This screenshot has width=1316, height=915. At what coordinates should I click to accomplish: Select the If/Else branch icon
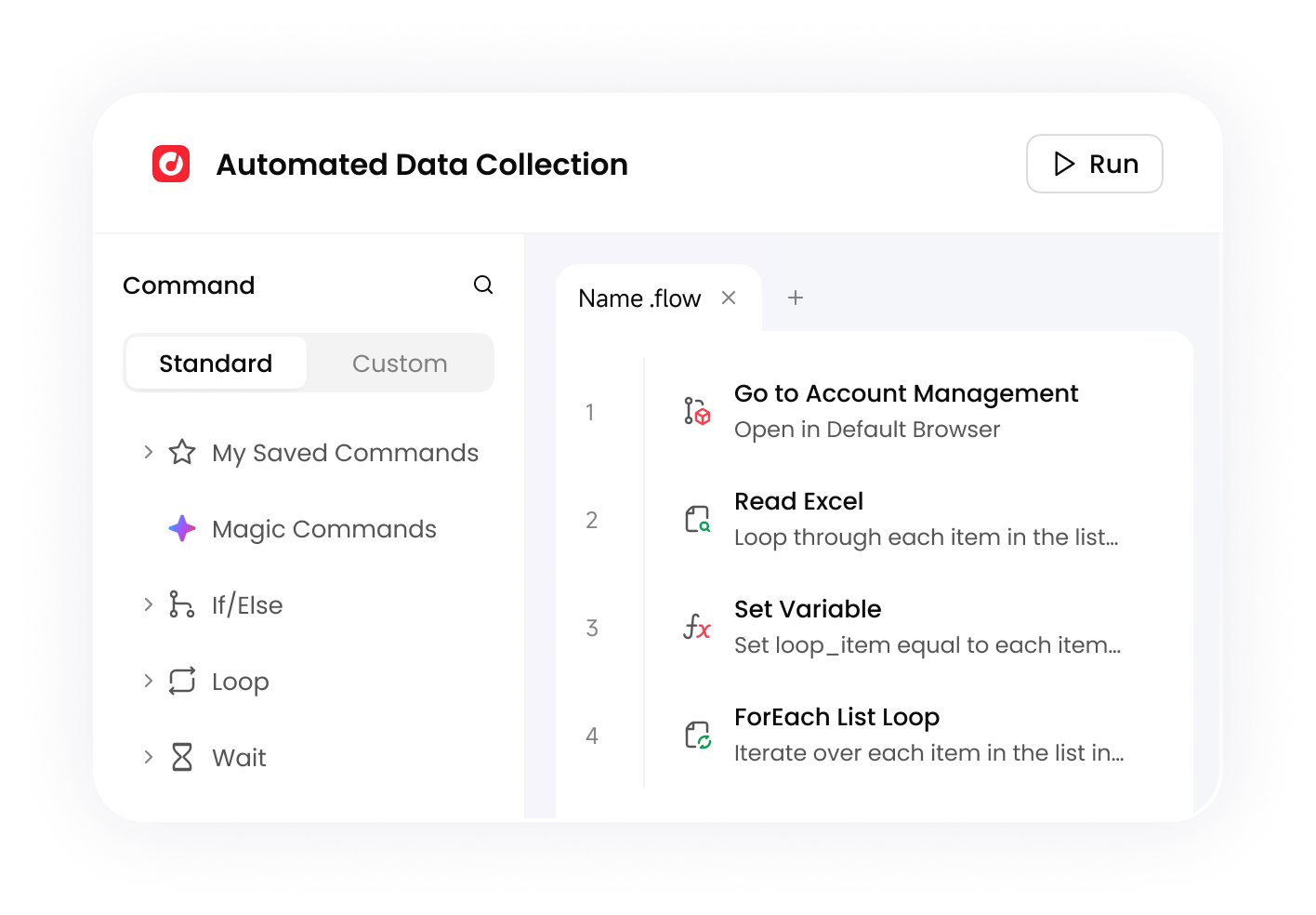182,604
